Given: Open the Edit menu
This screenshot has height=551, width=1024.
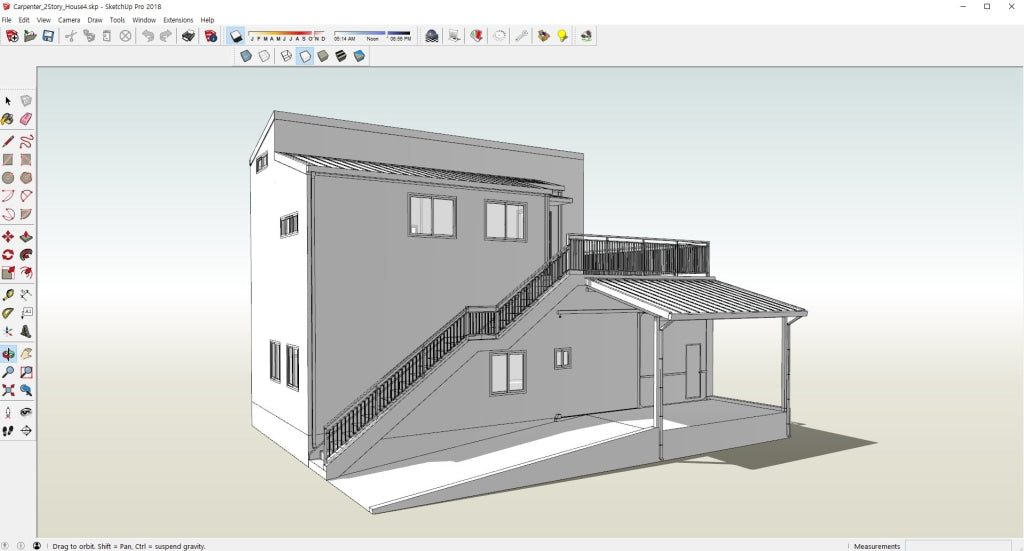Looking at the screenshot, I should [24, 20].
